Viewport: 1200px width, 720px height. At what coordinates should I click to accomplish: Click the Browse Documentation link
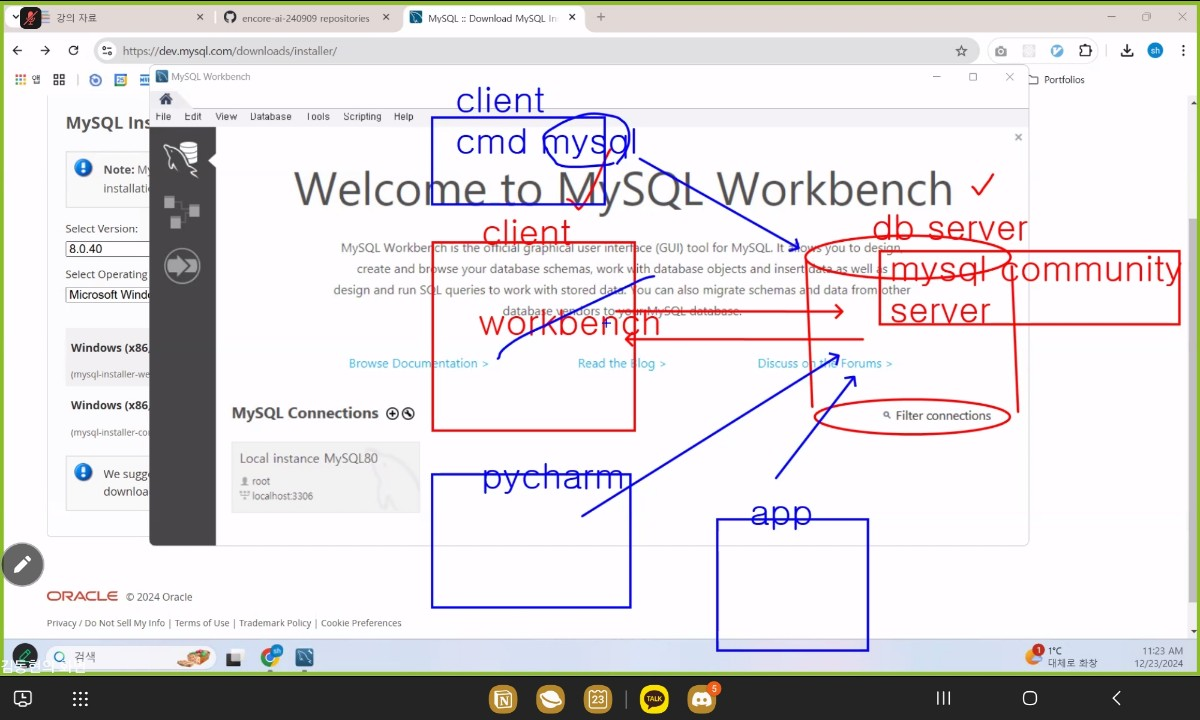(x=418, y=364)
